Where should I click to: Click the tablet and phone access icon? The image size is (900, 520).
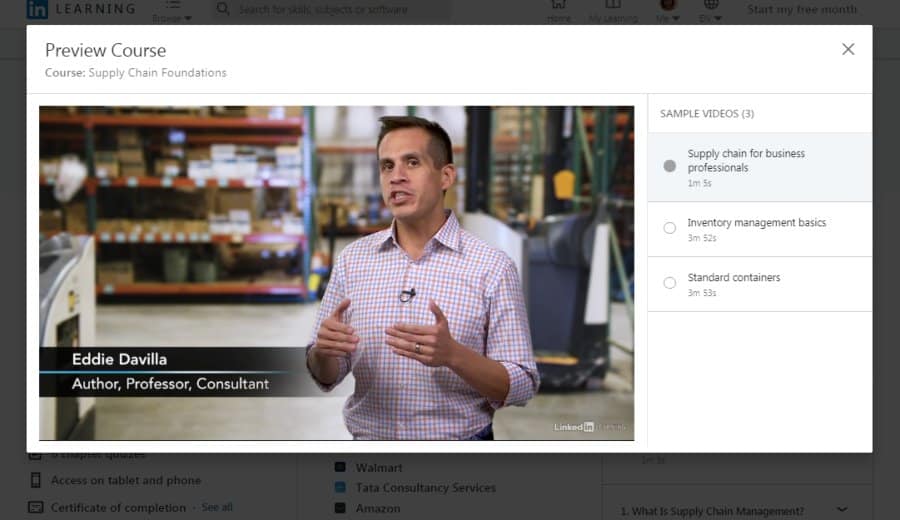pos(36,480)
